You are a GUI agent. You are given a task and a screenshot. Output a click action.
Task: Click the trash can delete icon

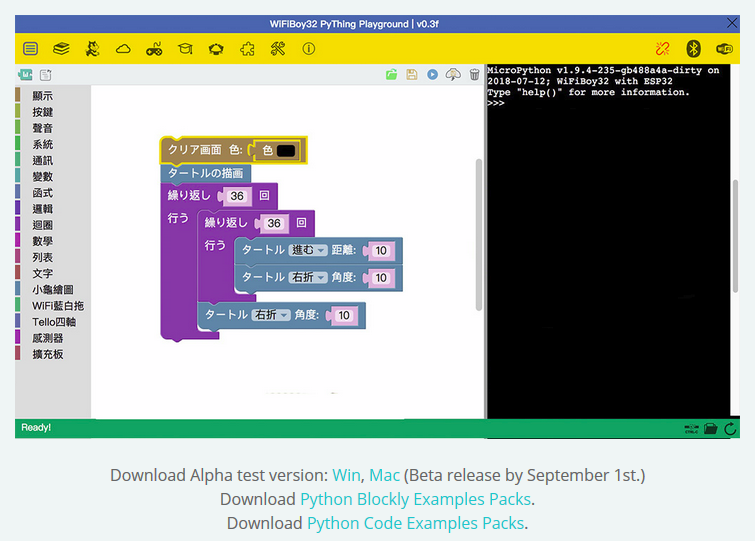tap(474, 75)
